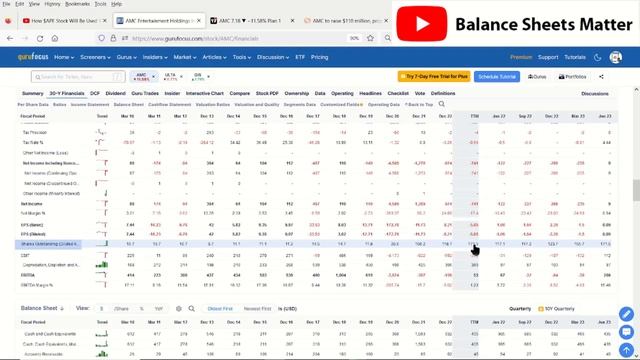Reload the page with the refresh icon
640x360 pixels.
point(40,38)
